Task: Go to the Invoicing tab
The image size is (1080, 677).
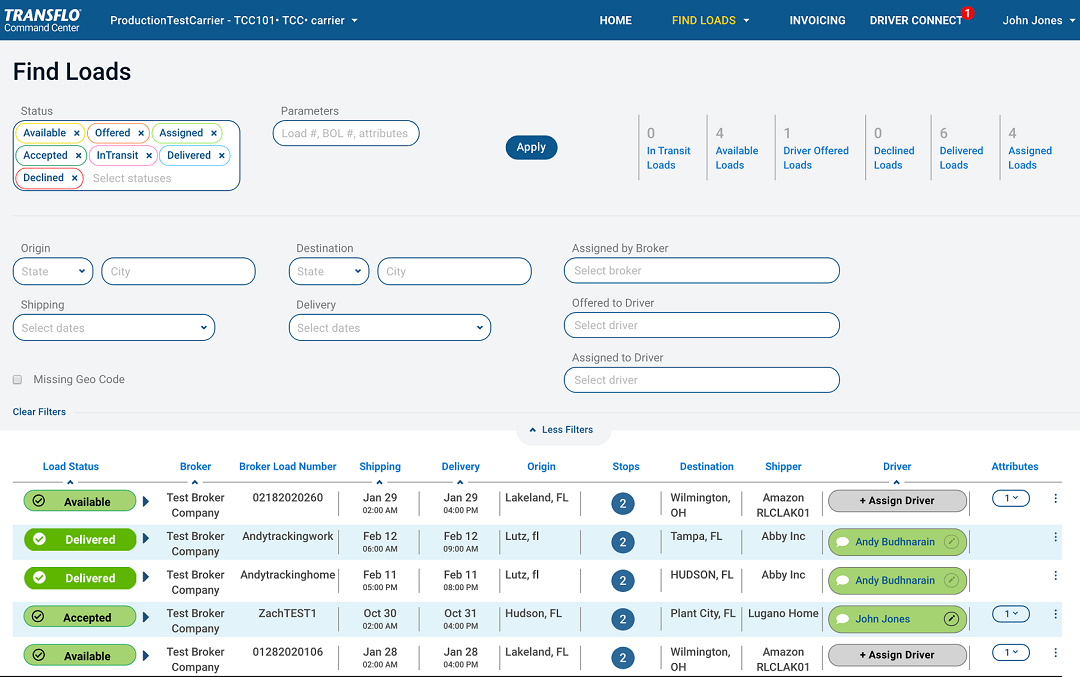Action: pyautogui.click(x=817, y=20)
